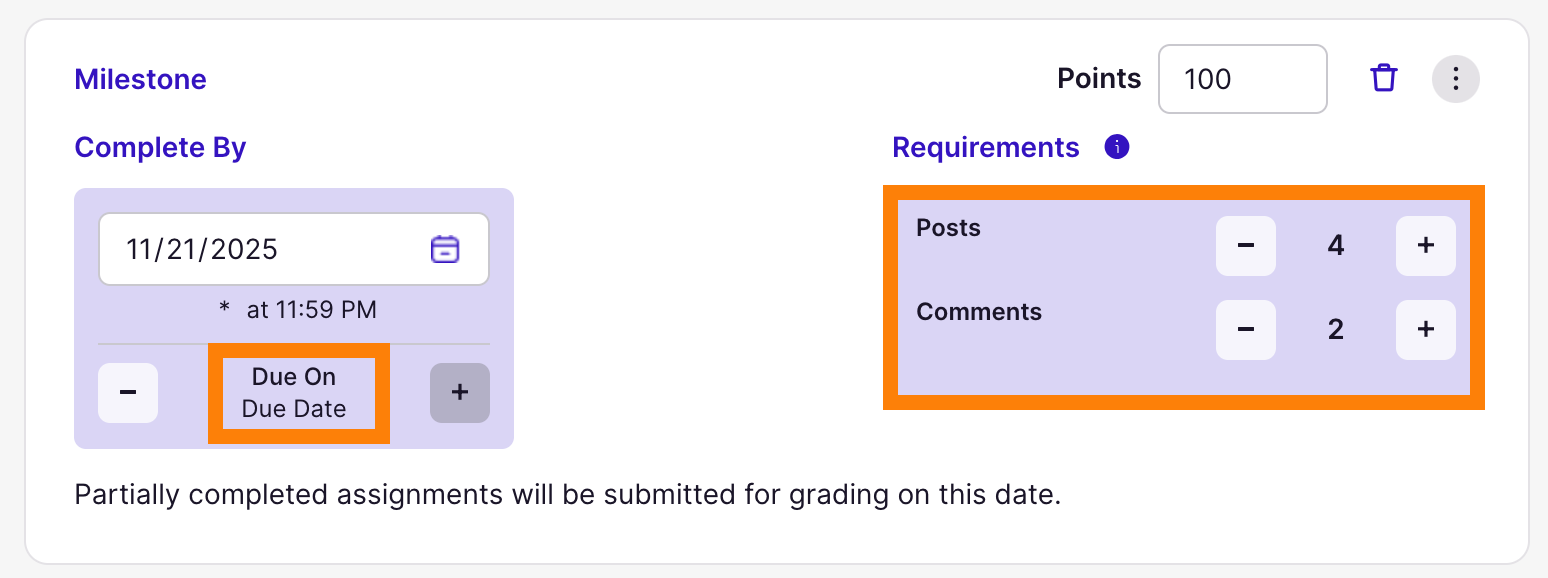The width and height of the screenshot is (1548, 578).
Task: Open the calendar date picker icon
Action: click(445, 249)
